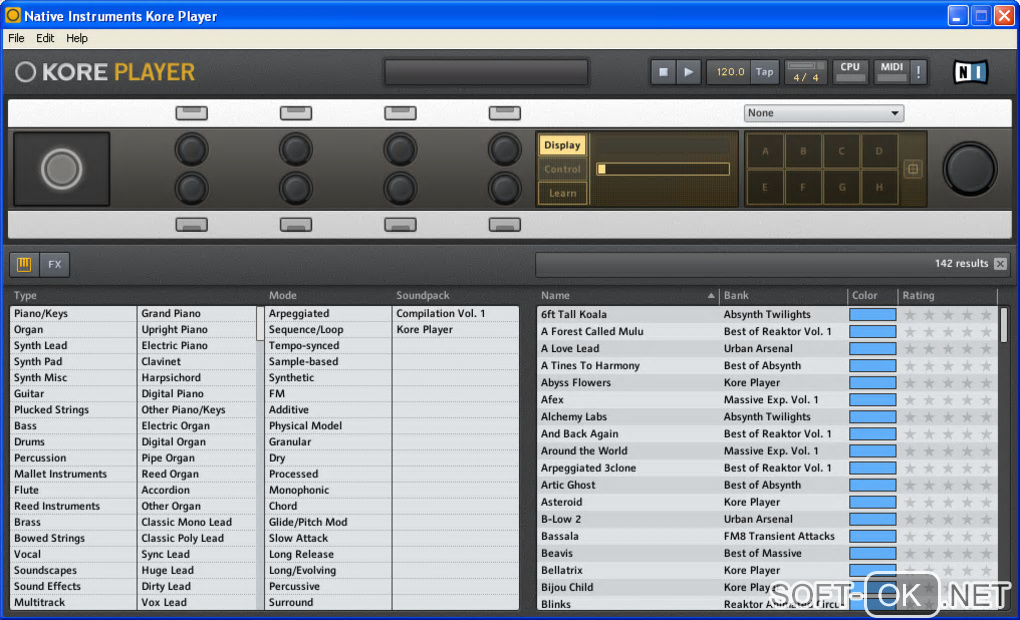1020x620 pixels.
Task: Click the CPU meter indicator
Action: pos(850,72)
